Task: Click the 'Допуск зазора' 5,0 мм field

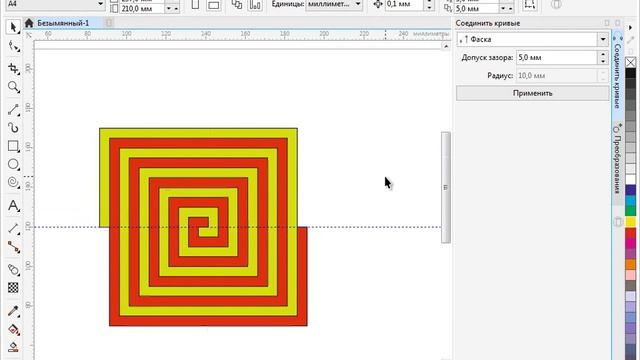Action: 557,58
